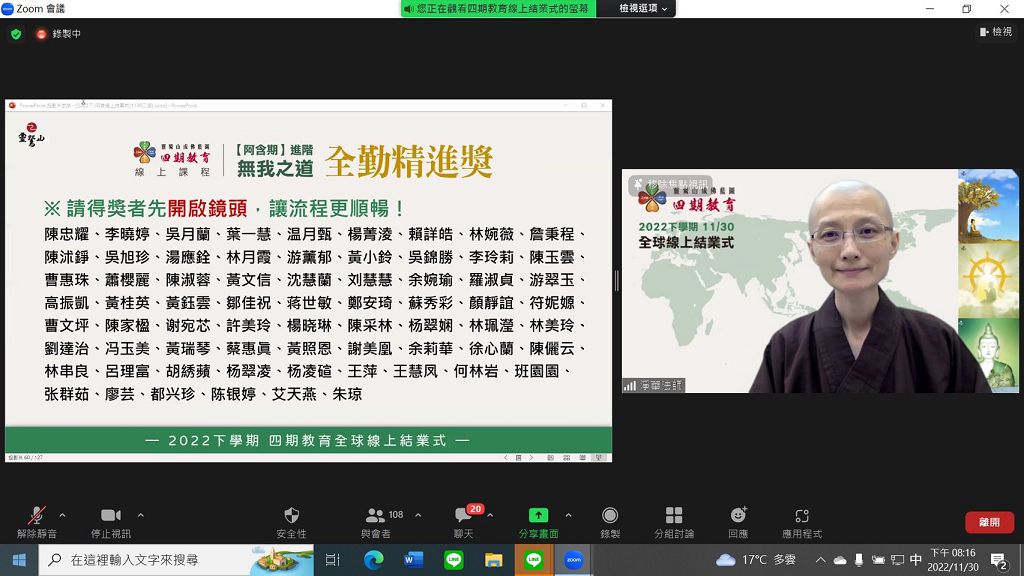This screenshot has width=1024, height=576.
Task: Click the signal bars icon on the video tile
Action: coord(630,385)
